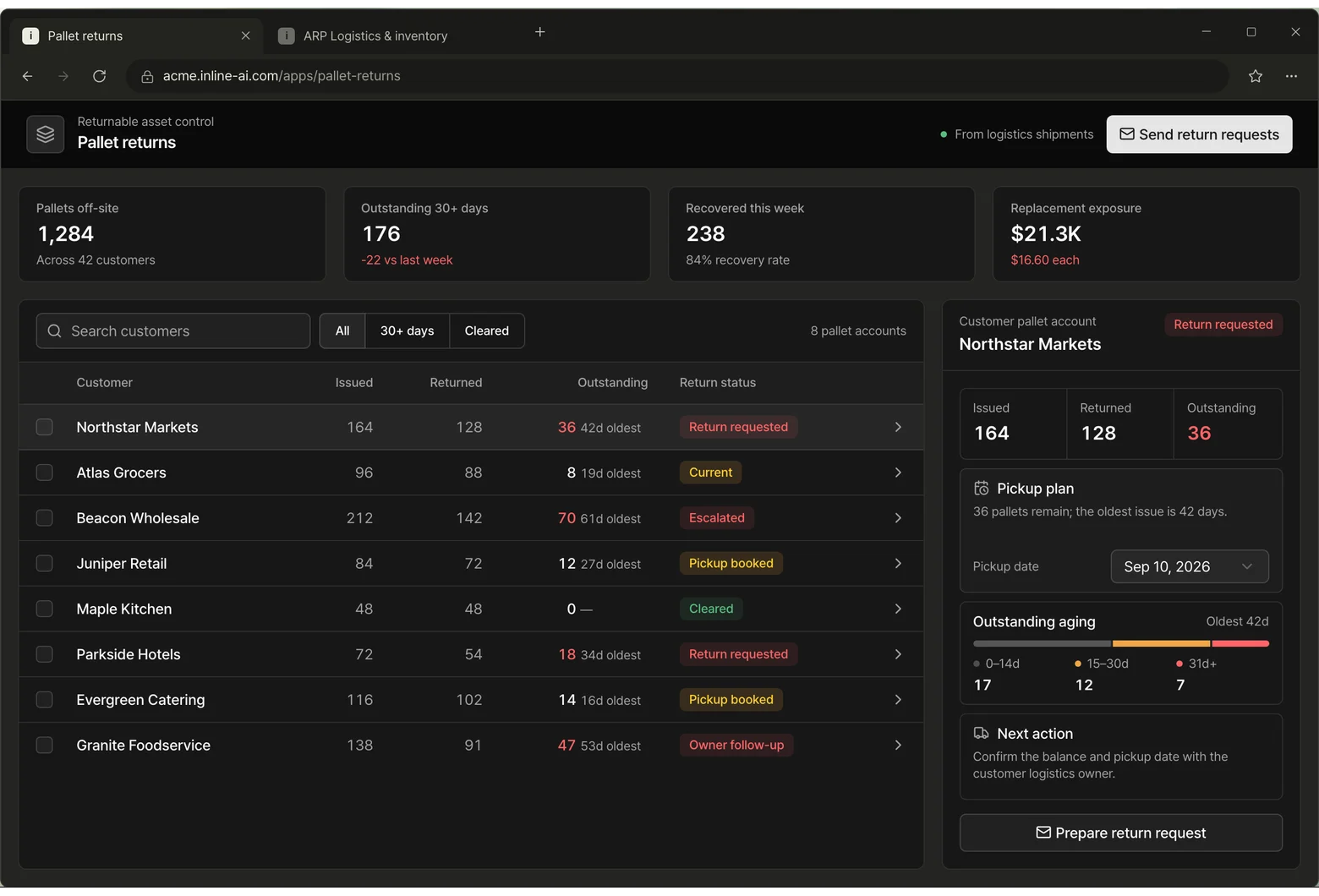
Task: Click the magnifier icon in customer search
Action: [x=54, y=331]
